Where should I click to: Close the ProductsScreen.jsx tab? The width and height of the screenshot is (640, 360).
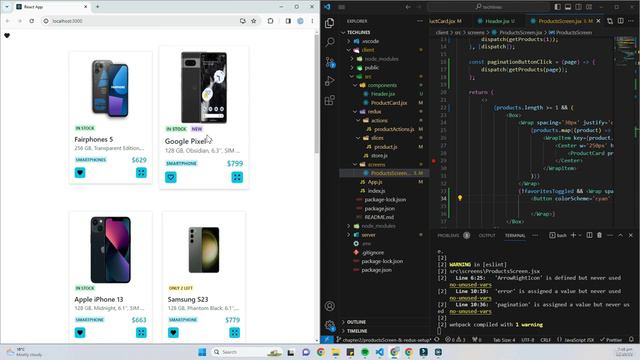tap(598, 21)
